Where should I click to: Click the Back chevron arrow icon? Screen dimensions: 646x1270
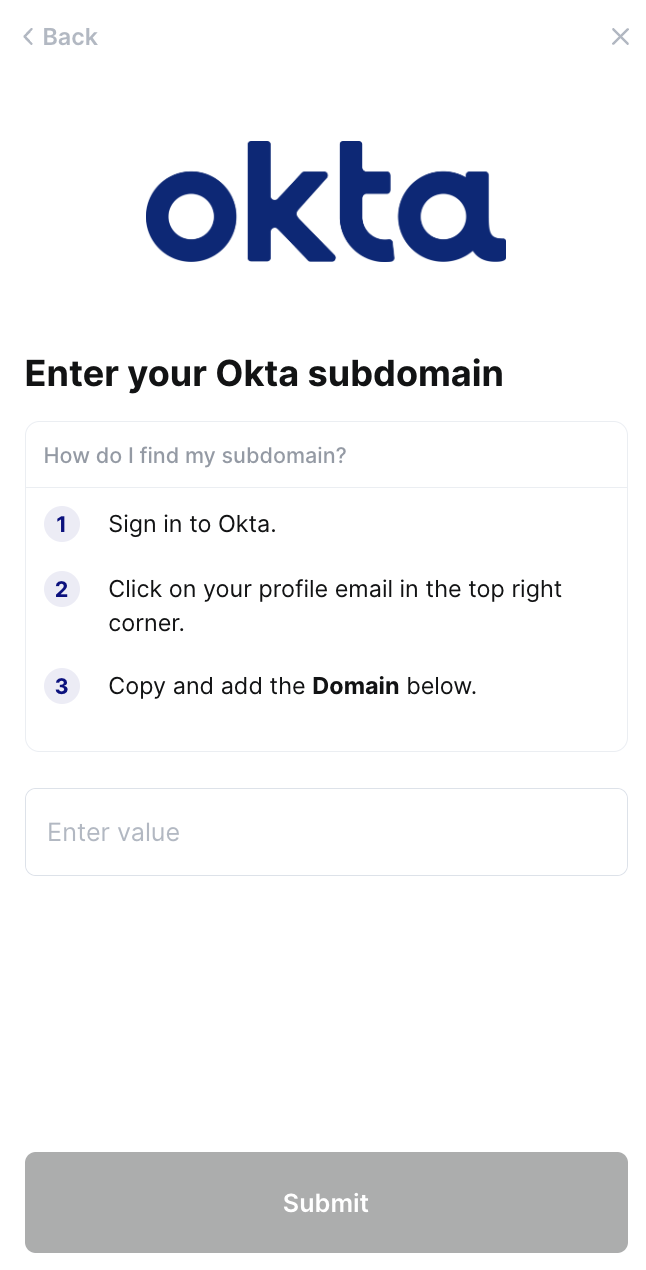pos(28,37)
